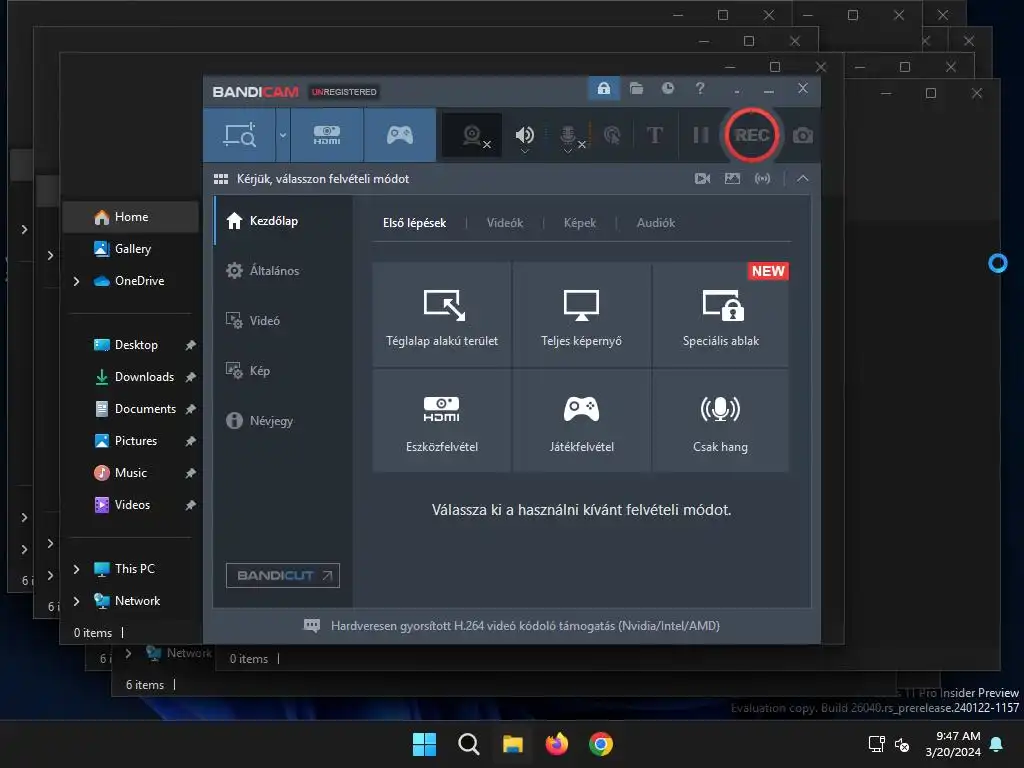The width and height of the screenshot is (1024, 768).
Task: Switch to the Képek tab
Action: [x=580, y=223]
